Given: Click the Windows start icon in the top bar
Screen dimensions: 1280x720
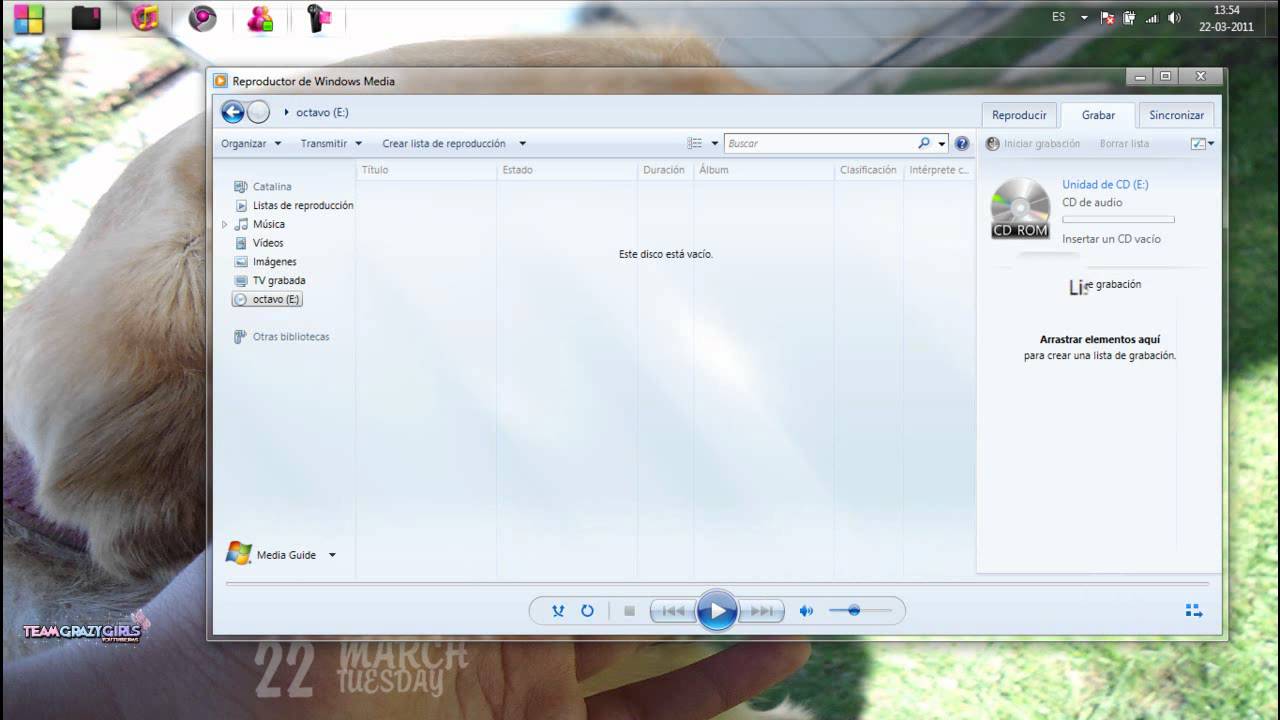Looking at the screenshot, I should point(29,19).
